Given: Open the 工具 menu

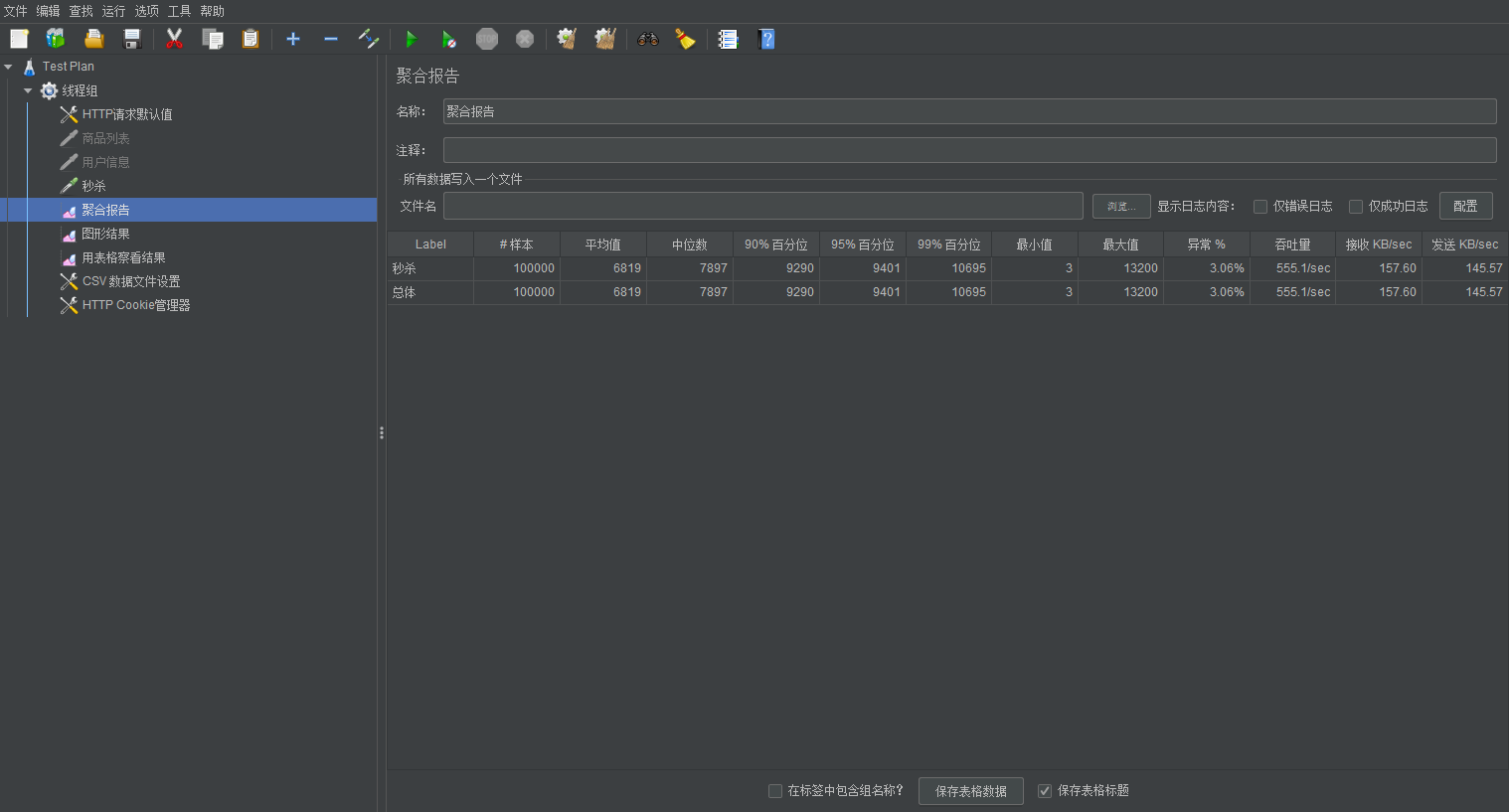Looking at the screenshot, I should point(180,11).
